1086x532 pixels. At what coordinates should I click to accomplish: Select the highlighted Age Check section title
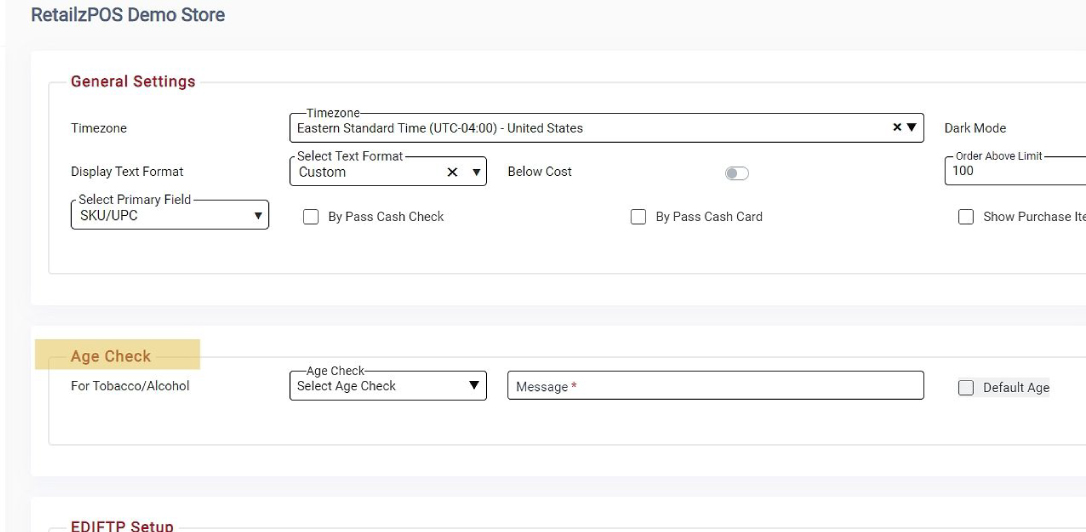point(111,356)
